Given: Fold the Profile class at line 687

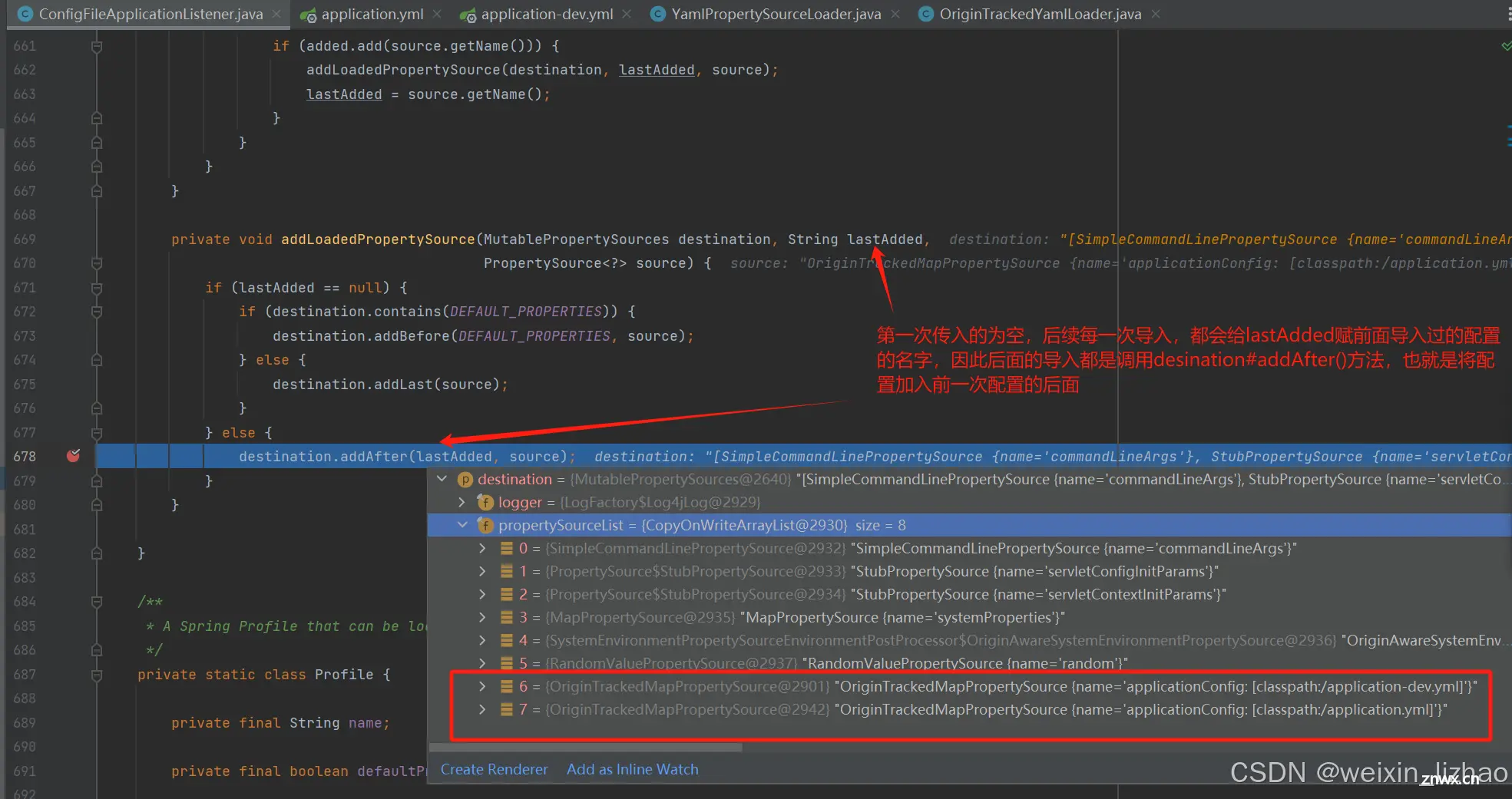Looking at the screenshot, I should pyautogui.click(x=97, y=675).
